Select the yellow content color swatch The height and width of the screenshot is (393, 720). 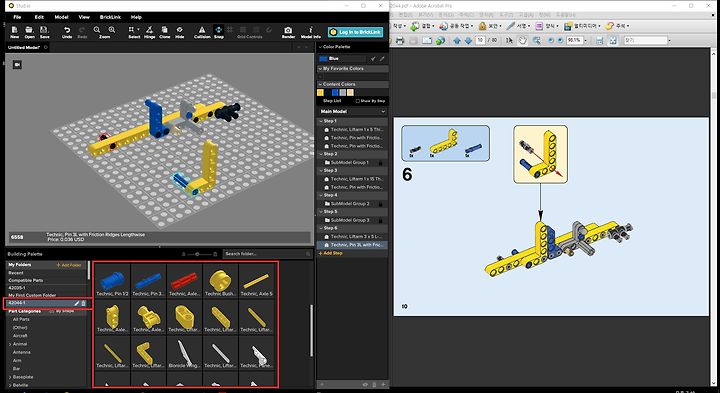(x=321, y=93)
